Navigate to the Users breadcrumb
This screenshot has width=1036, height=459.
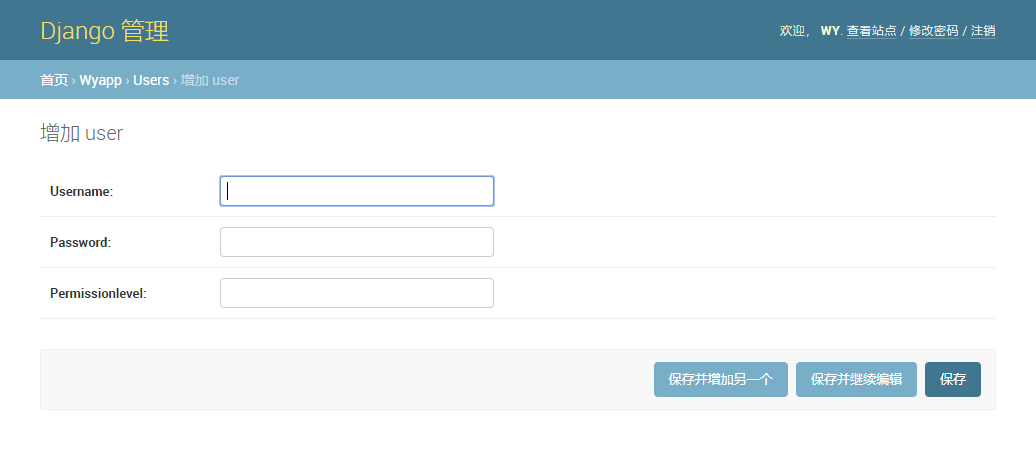[151, 80]
